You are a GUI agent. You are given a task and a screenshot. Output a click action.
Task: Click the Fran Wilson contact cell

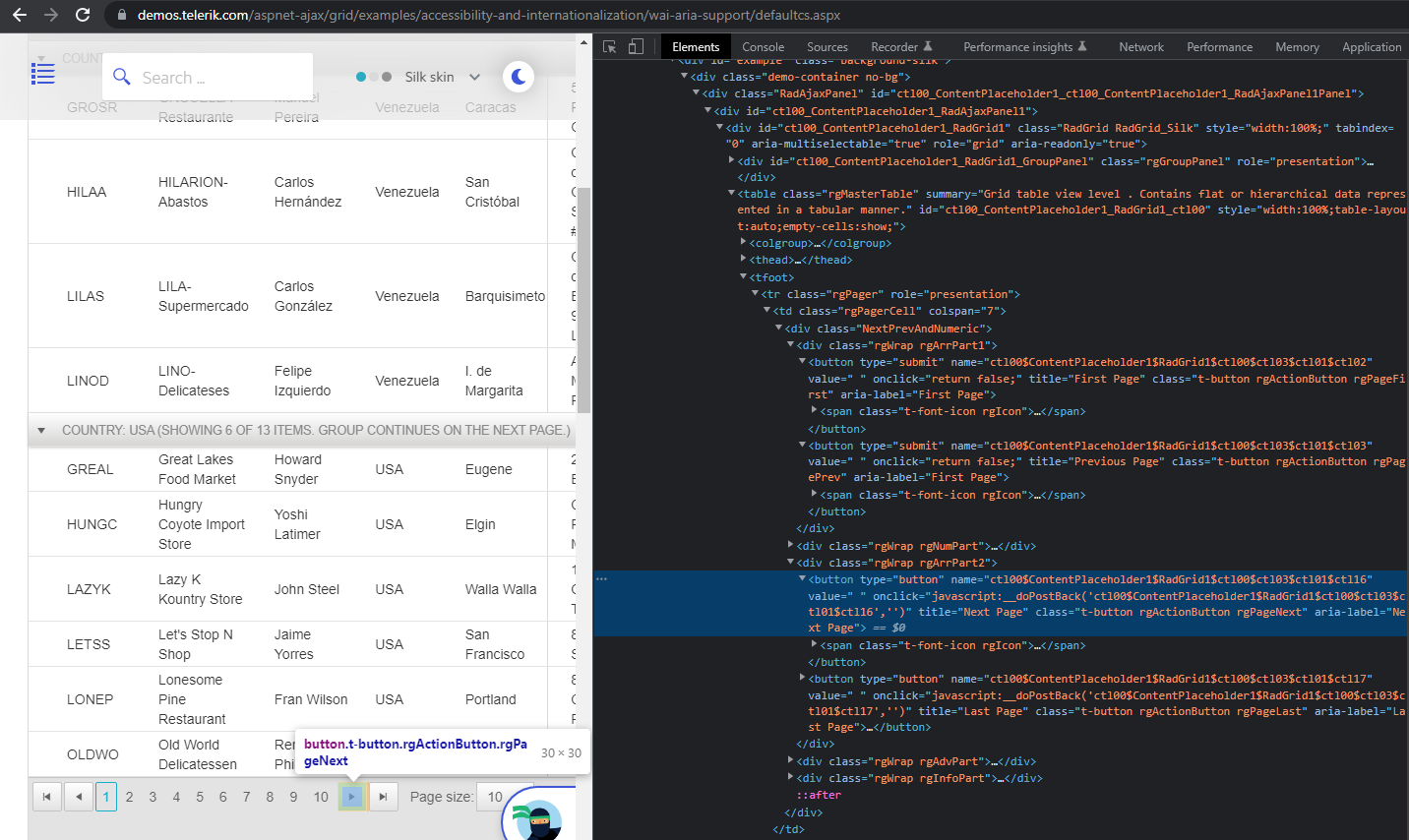[x=311, y=699]
